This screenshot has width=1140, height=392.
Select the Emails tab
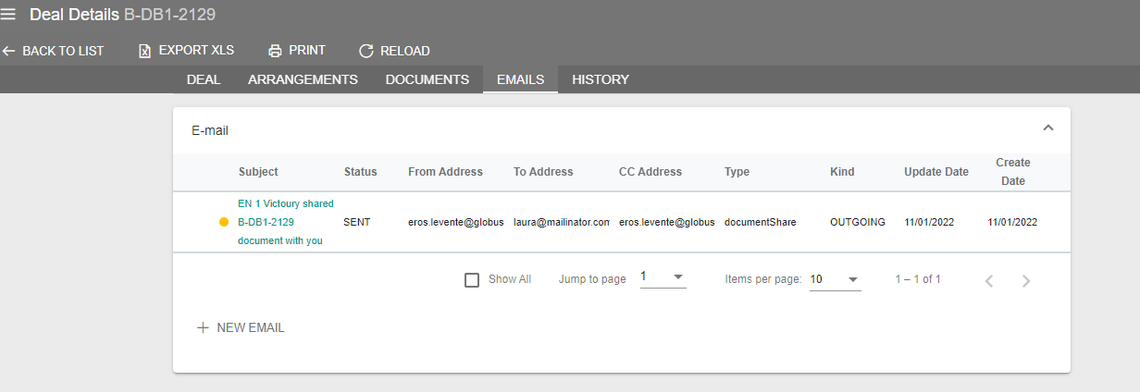521,79
